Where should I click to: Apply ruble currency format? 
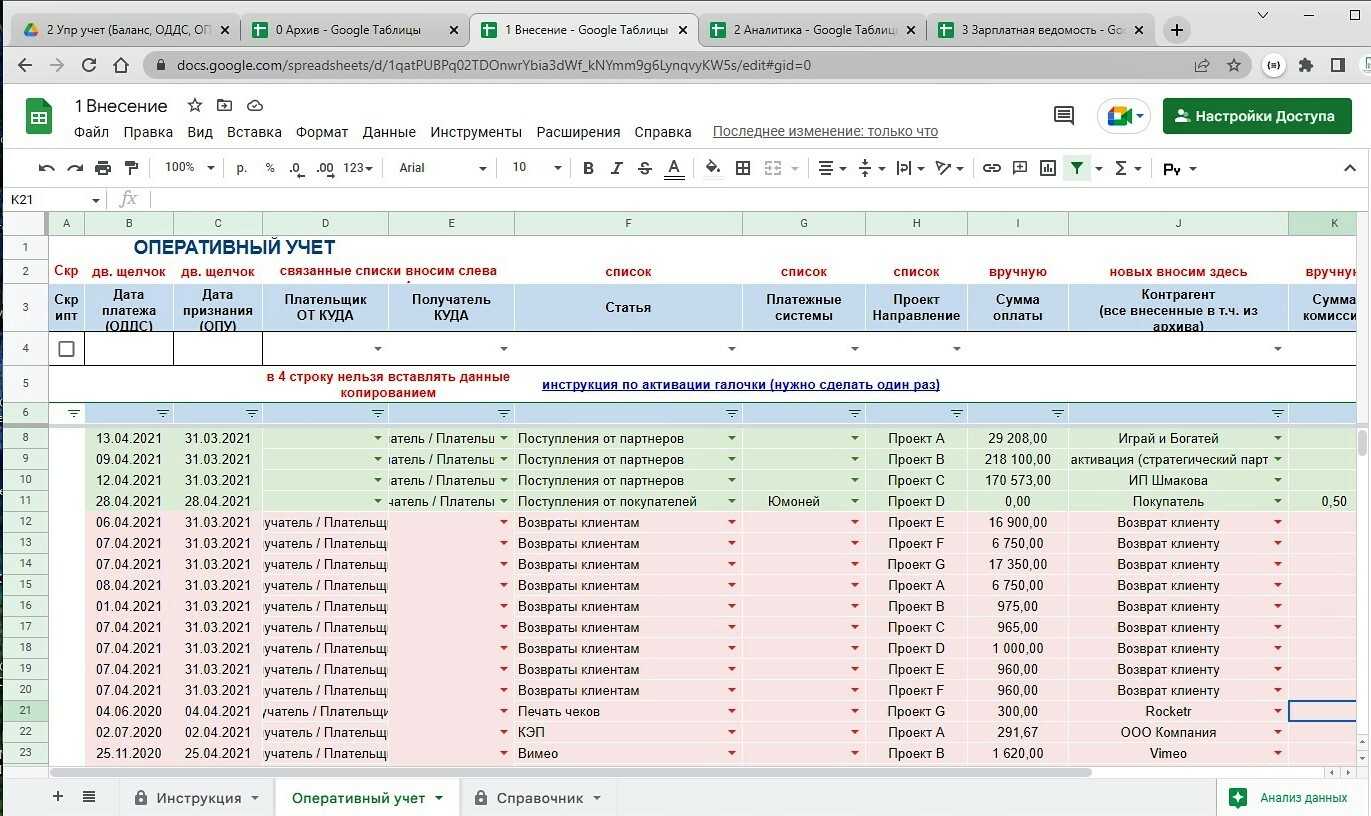(242, 168)
